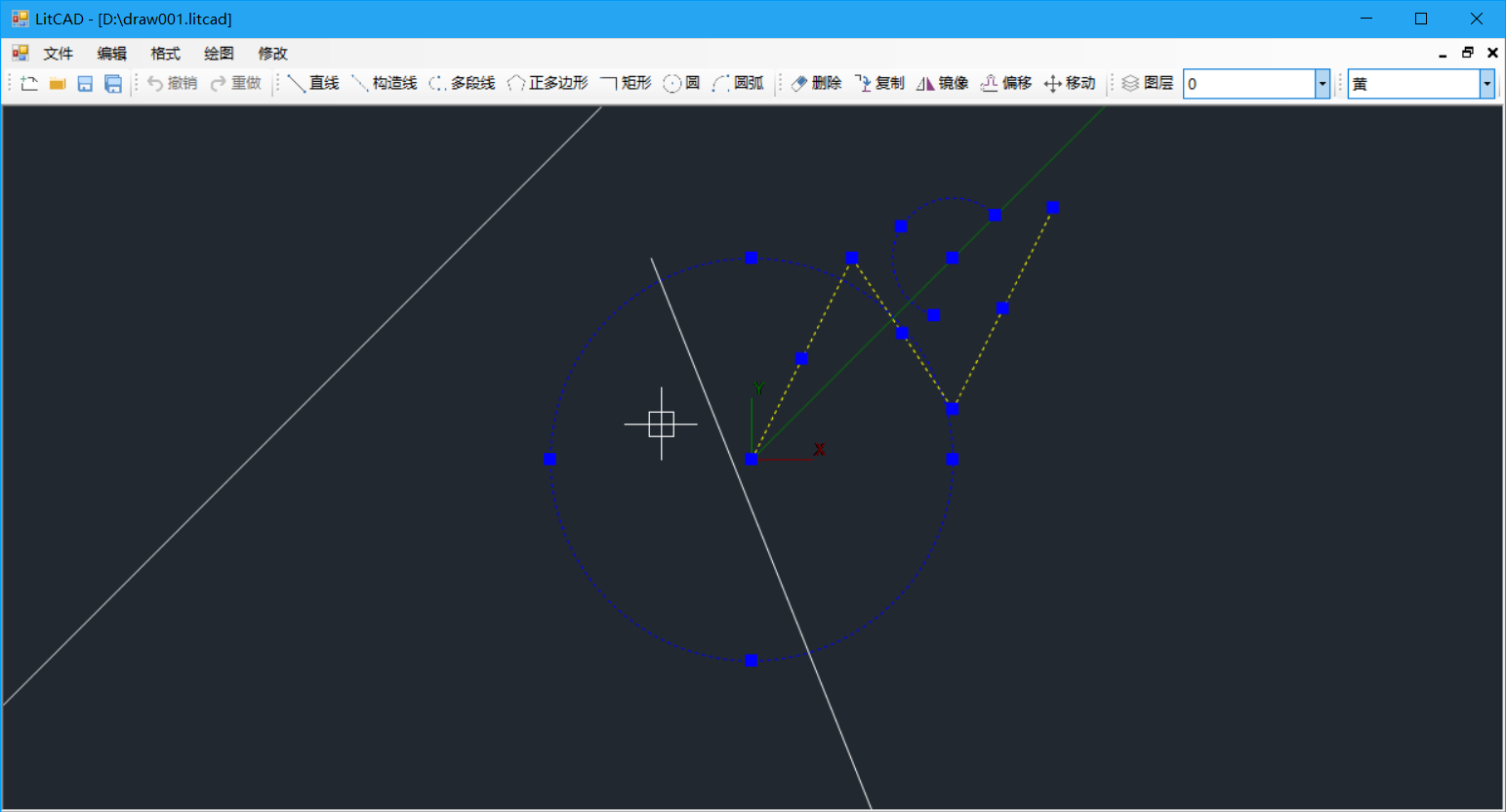Click inside the layer combo box field

(1249, 84)
